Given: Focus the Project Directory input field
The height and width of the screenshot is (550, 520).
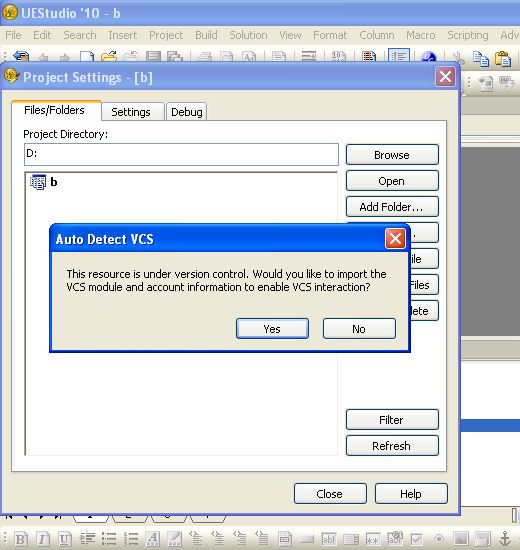Looking at the screenshot, I should point(181,154).
